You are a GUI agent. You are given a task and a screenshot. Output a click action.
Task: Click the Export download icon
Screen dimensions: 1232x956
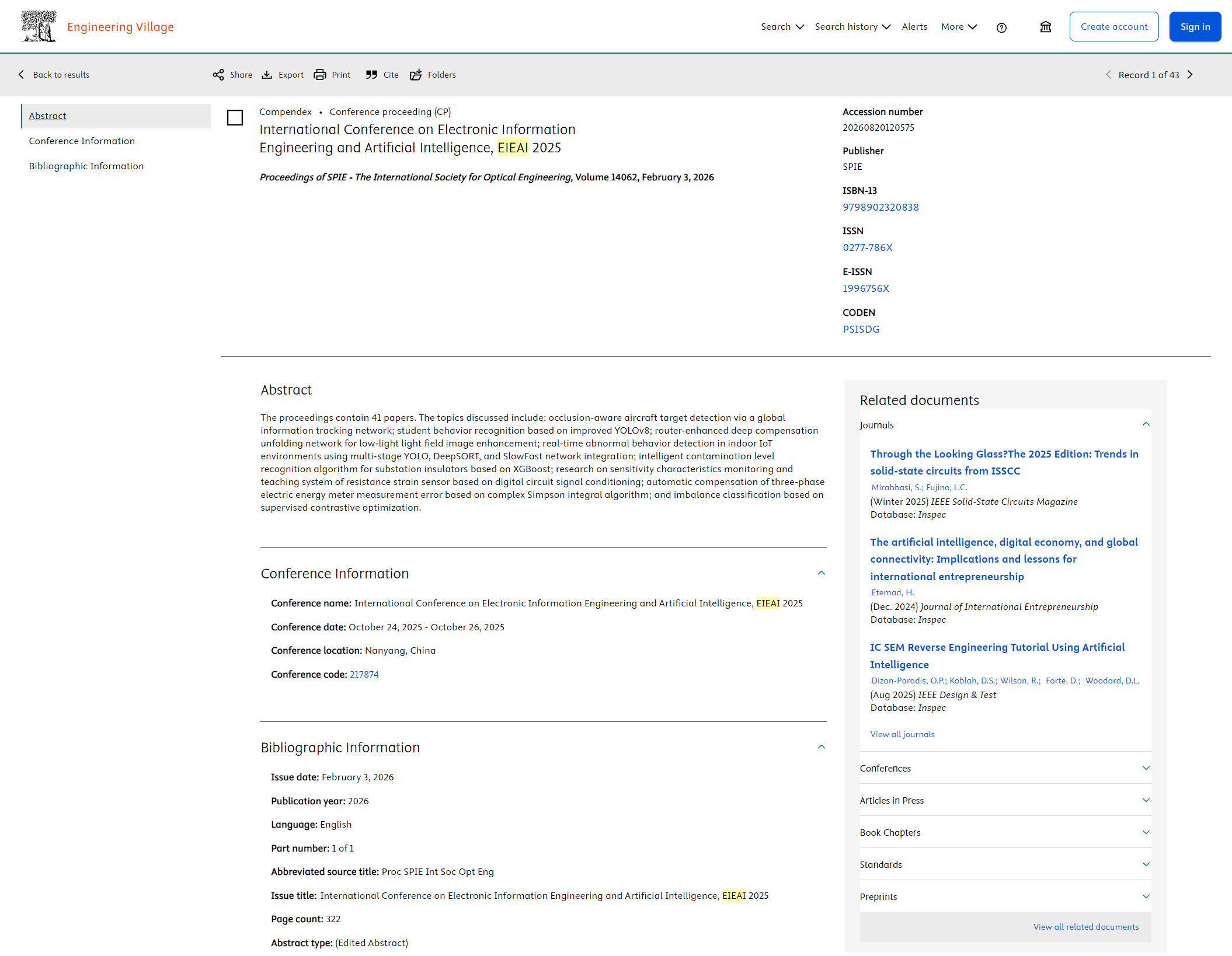267,75
